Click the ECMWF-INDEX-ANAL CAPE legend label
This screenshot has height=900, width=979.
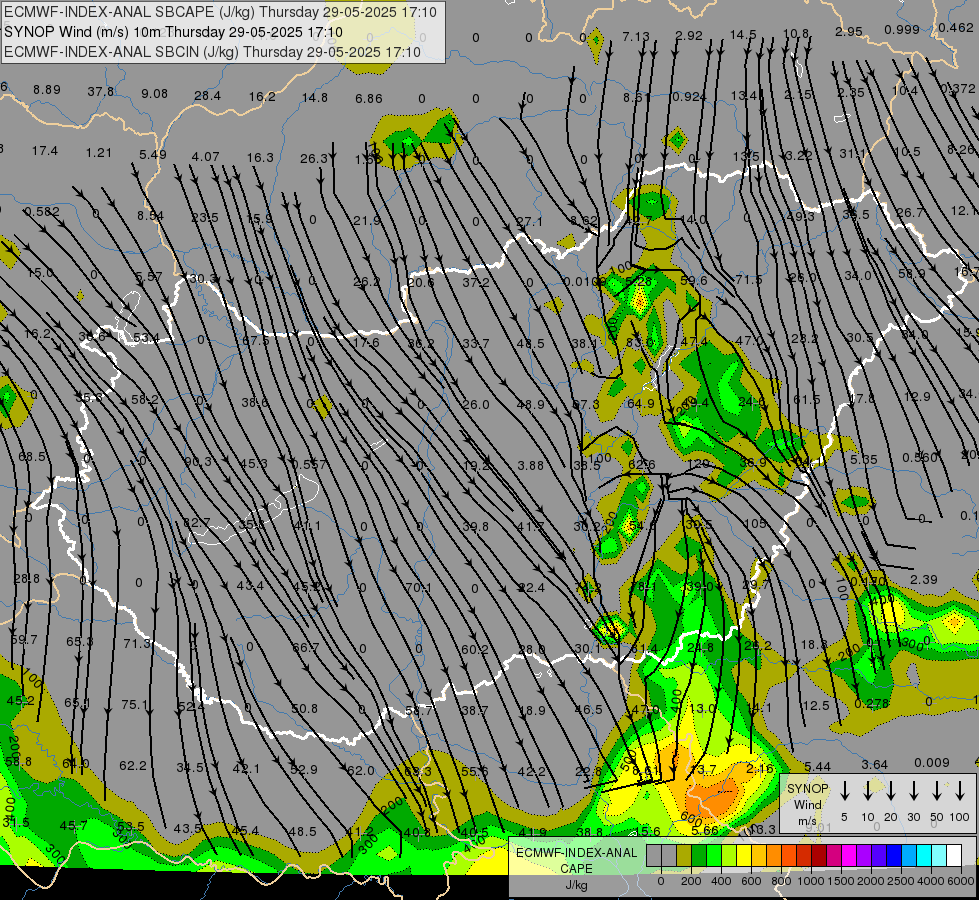[x=576, y=860]
